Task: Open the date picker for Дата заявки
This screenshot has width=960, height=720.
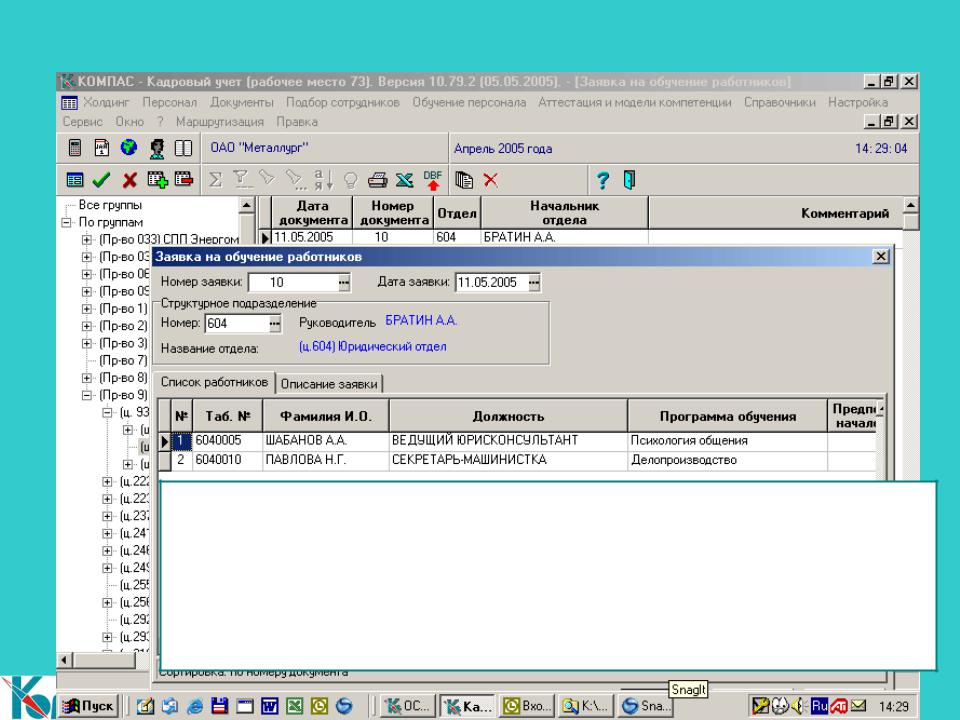Action: (534, 282)
